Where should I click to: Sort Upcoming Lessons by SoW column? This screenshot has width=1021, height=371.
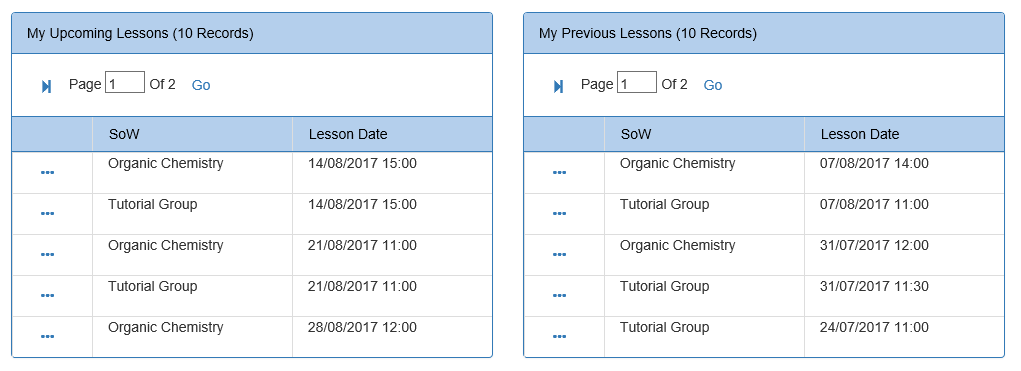124,134
